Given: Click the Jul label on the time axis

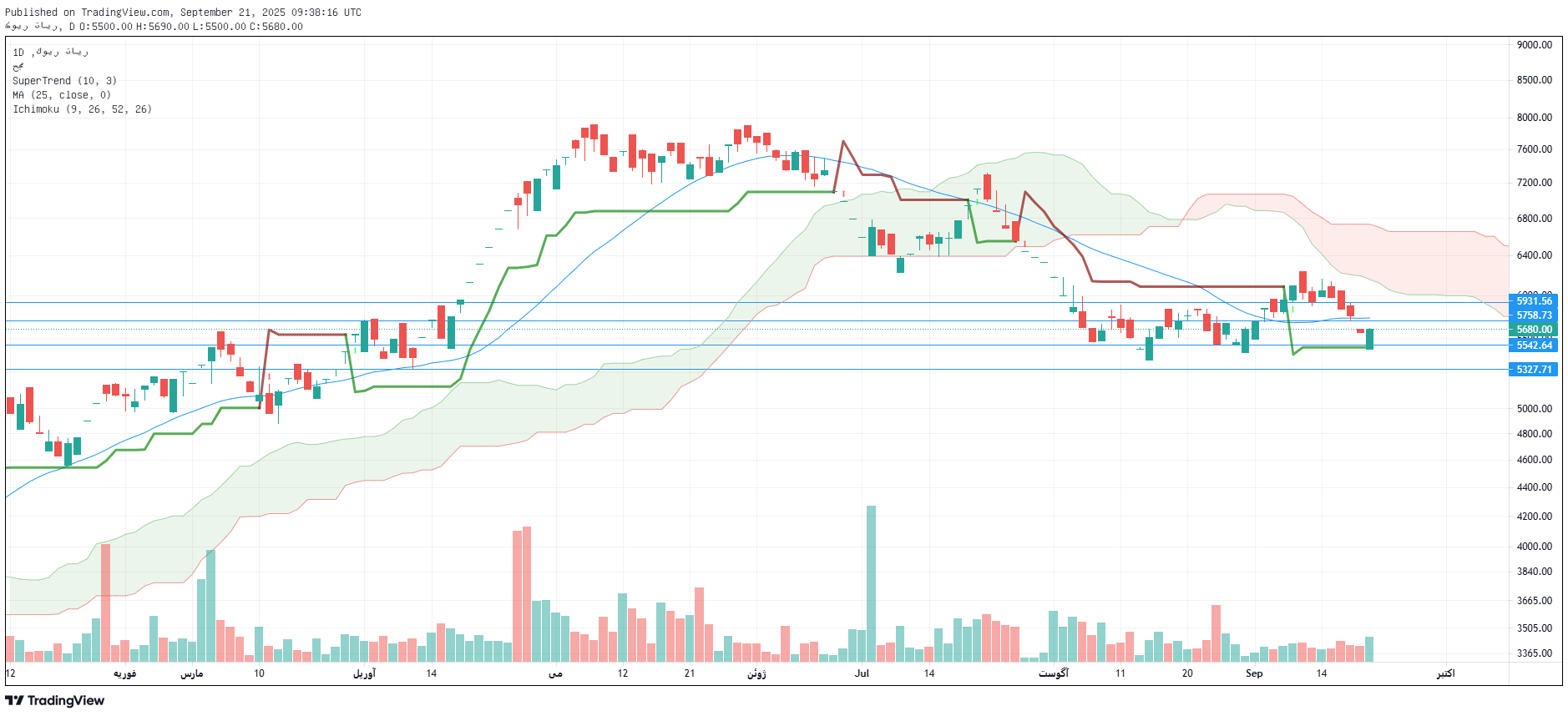Looking at the screenshot, I should tap(862, 673).
